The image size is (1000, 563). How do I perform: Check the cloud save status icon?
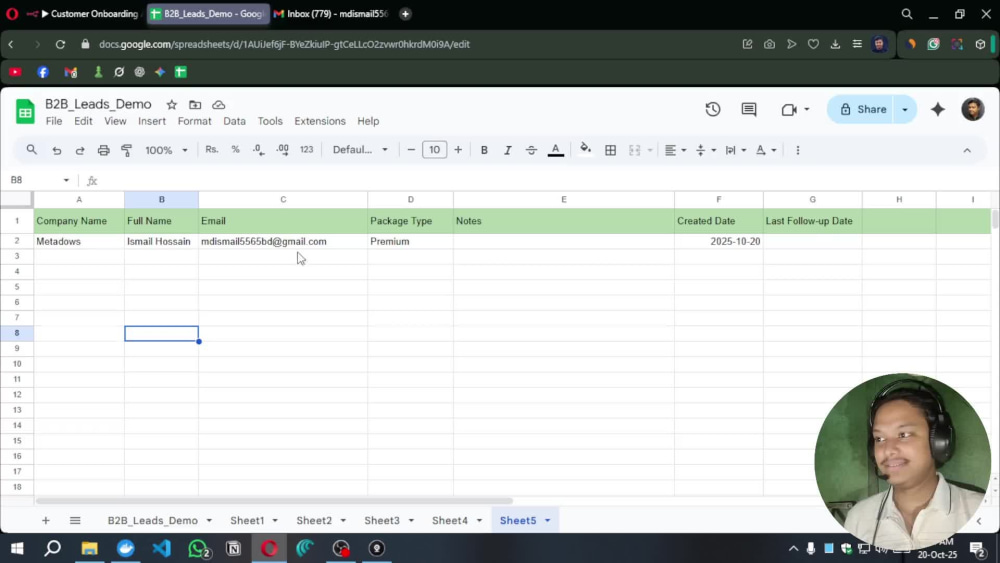[219, 105]
